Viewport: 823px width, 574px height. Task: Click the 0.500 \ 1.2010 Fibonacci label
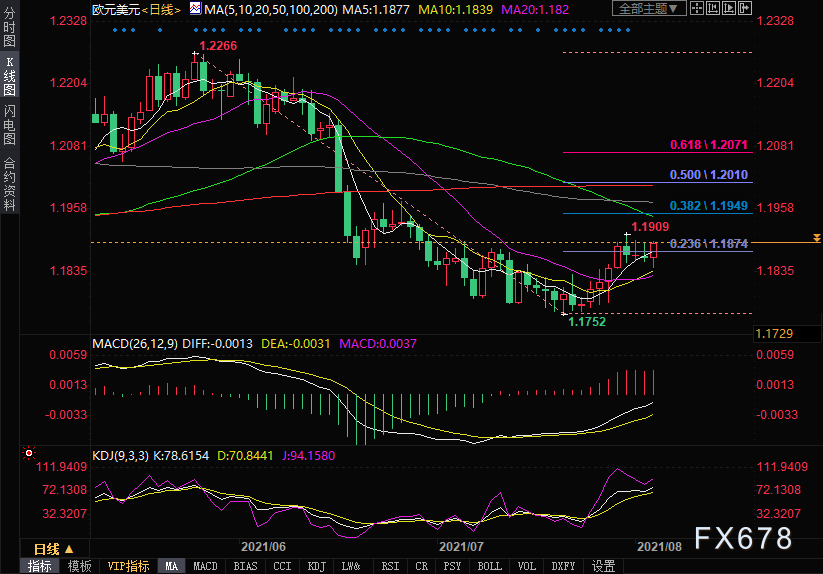point(709,175)
